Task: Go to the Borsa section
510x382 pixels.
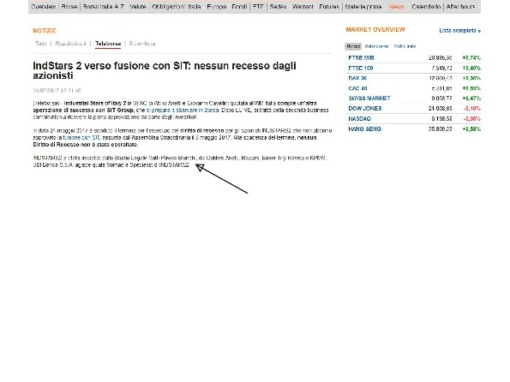Action: 69,7
